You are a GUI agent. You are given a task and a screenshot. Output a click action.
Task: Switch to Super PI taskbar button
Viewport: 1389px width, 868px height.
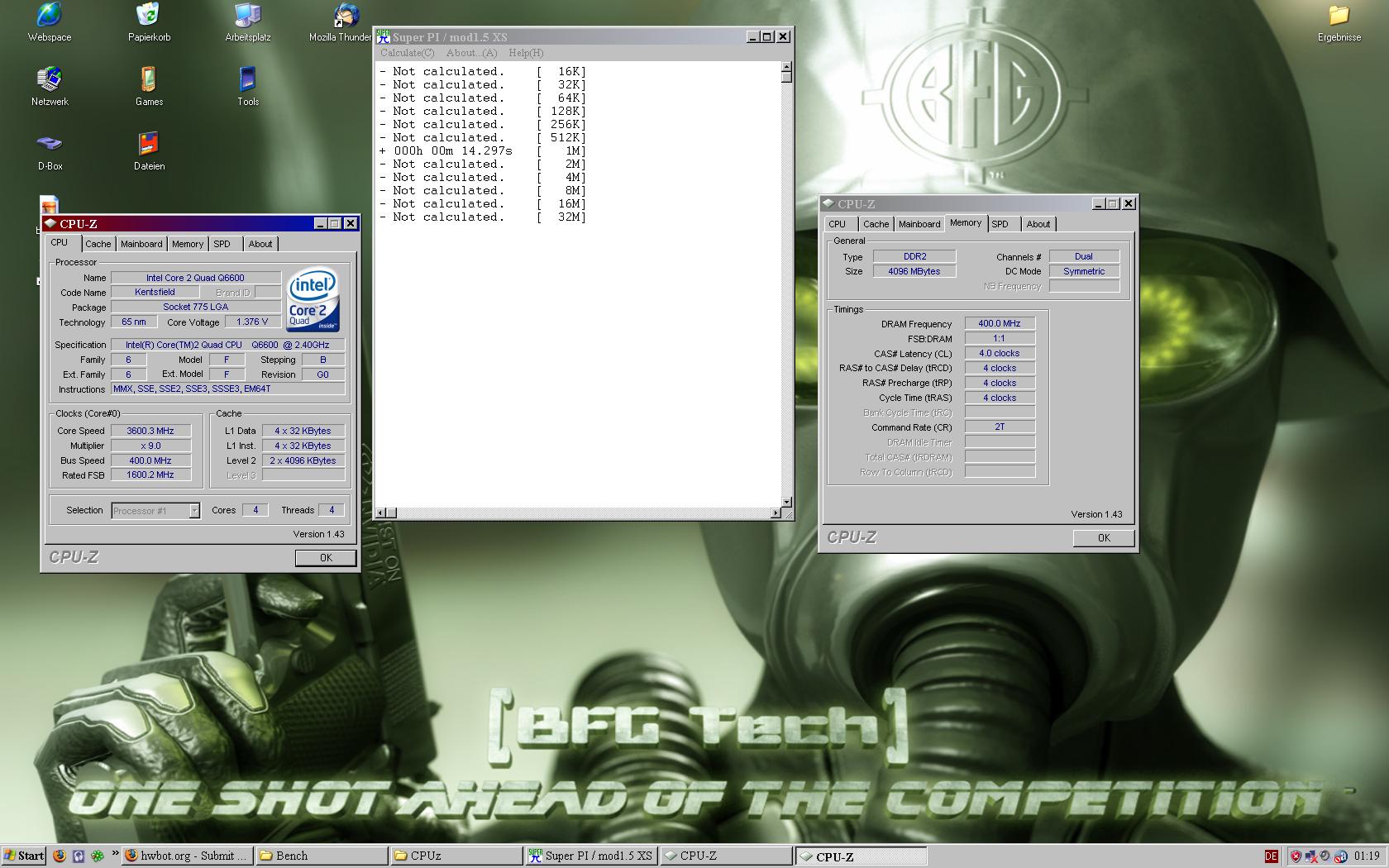click(591, 856)
